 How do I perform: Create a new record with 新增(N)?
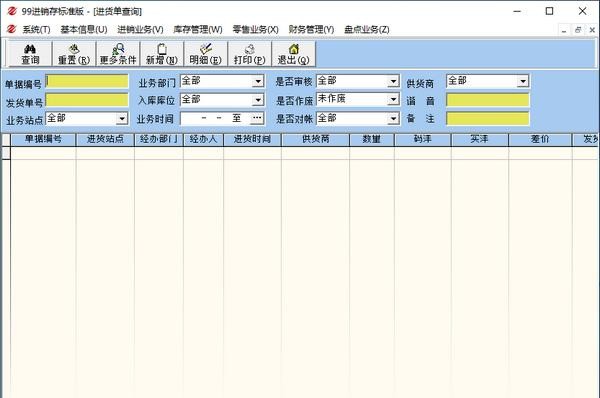point(162,54)
